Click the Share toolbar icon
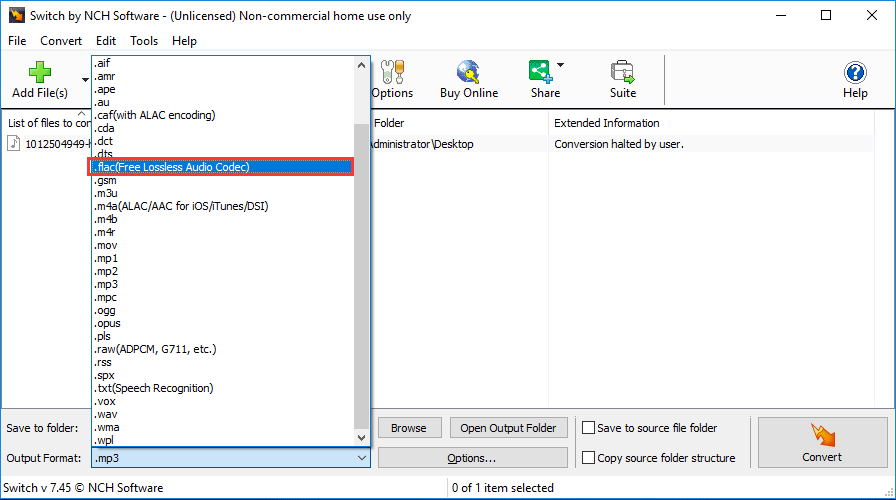This screenshot has height=500, width=896. pyautogui.click(x=540, y=72)
